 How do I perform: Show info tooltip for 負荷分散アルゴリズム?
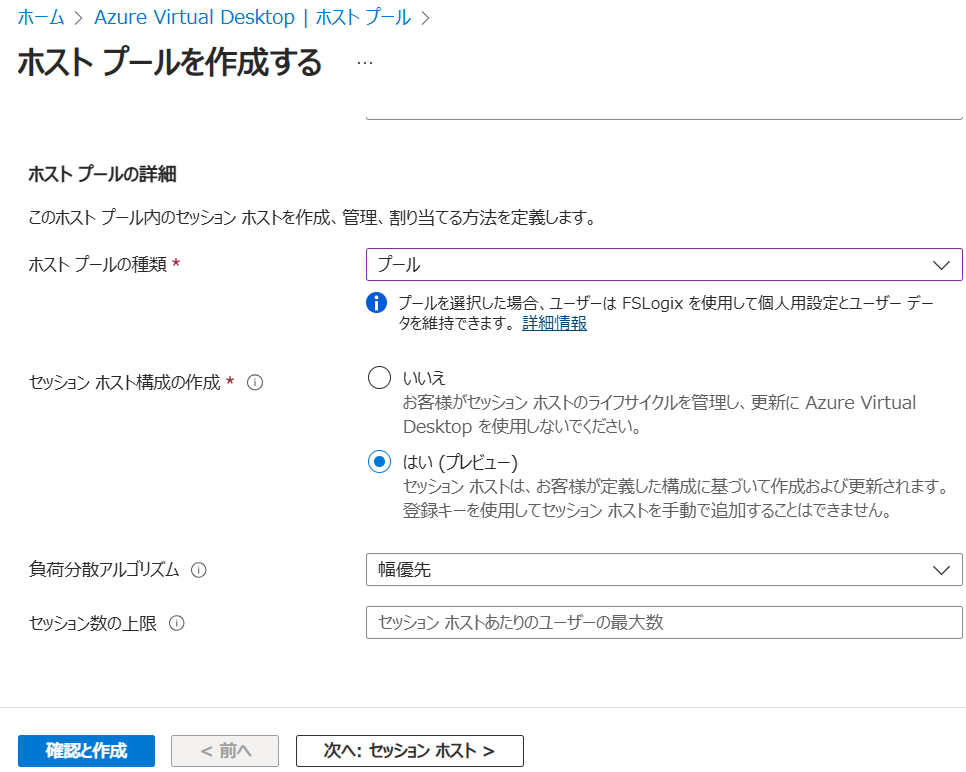tap(199, 570)
